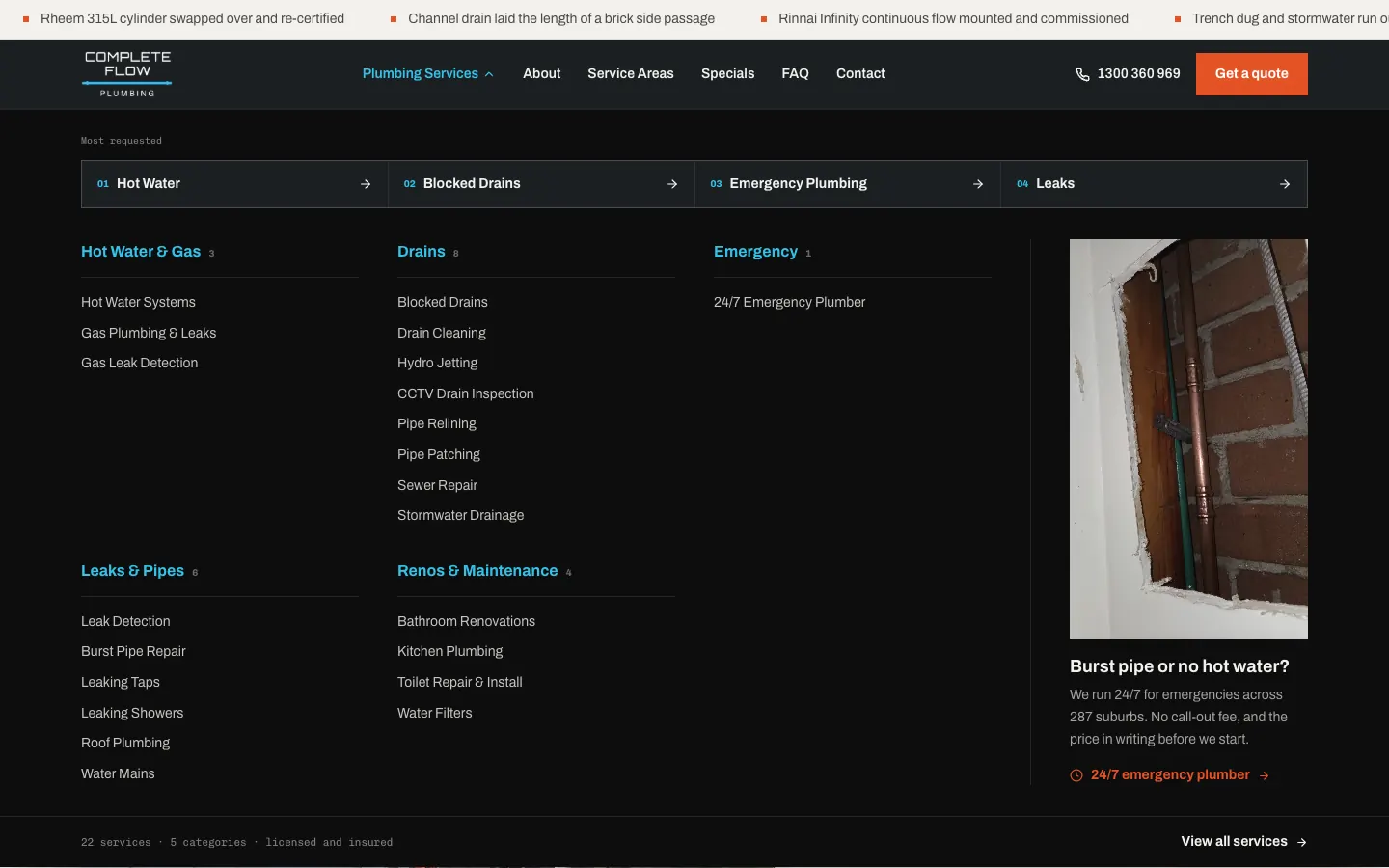
Task: Click the arrow icon in the Blocked Drains card
Action: (x=672, y=184)
